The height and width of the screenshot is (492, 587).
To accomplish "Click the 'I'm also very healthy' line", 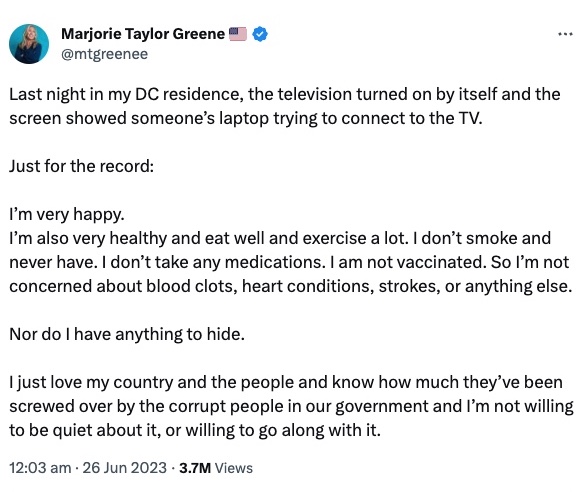I will coord(280,238).
